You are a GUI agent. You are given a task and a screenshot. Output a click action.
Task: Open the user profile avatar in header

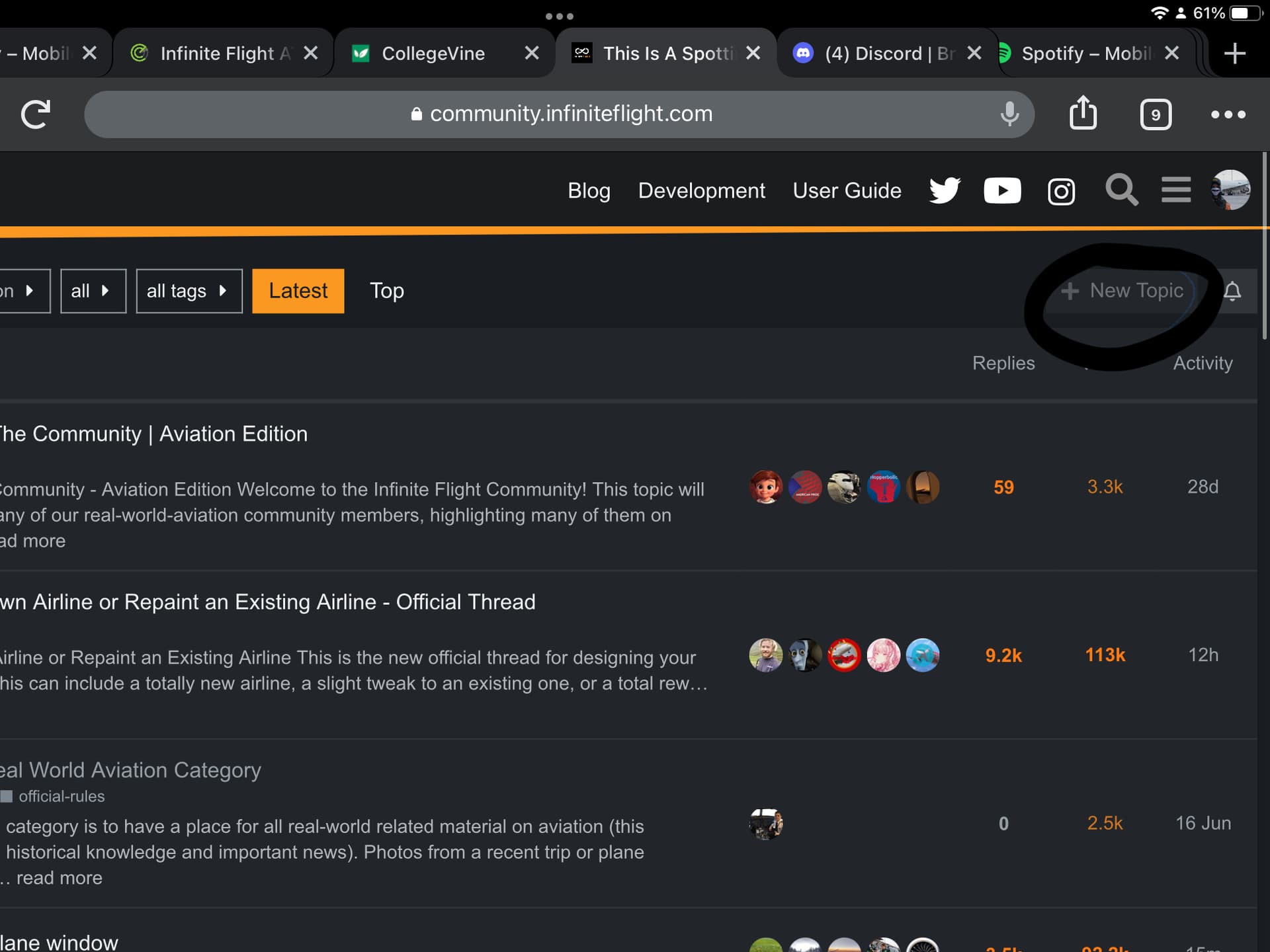(x=1230, y=190)
